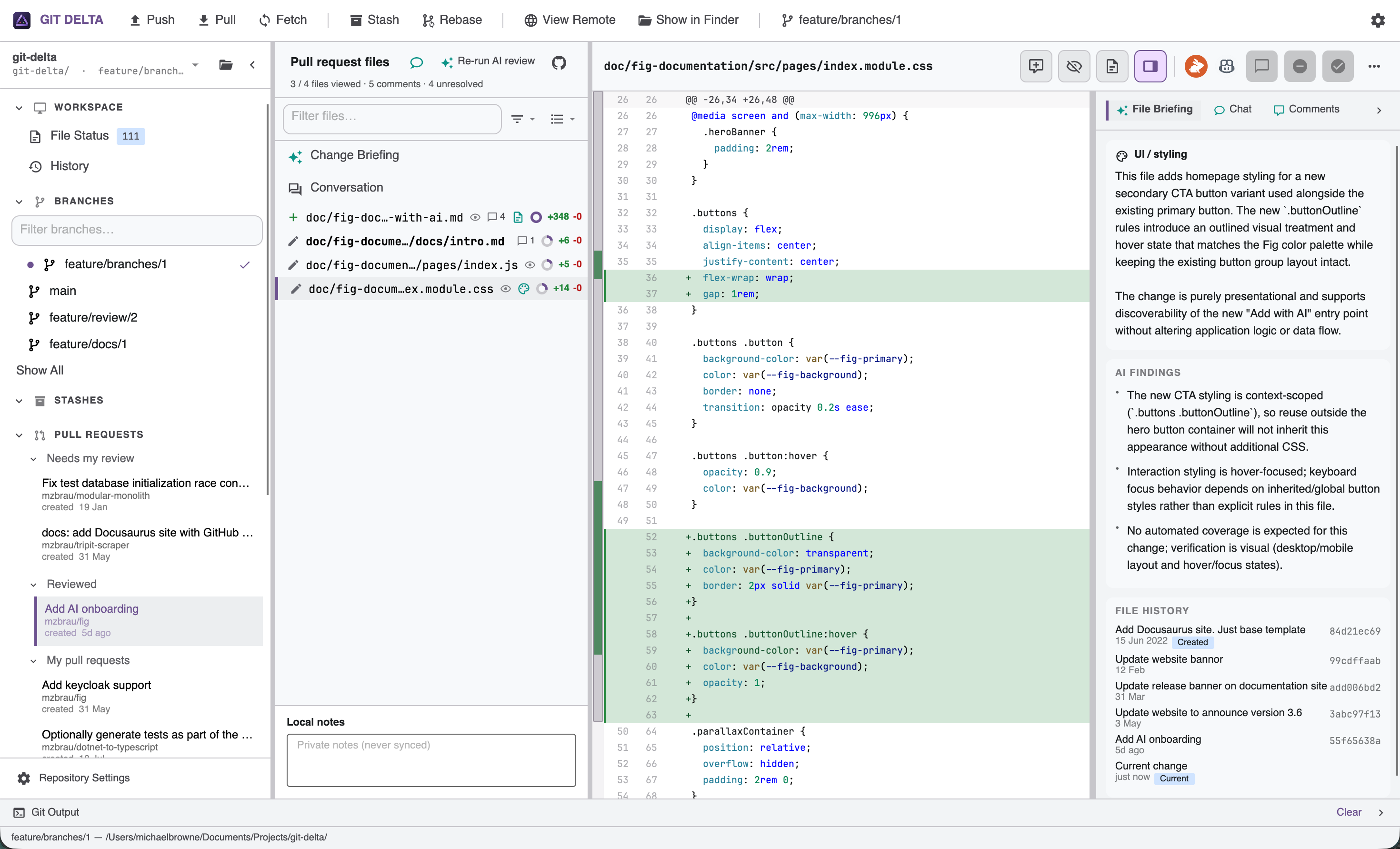Open the repository switcher dropdown arrow
Screen dimensions: 1400x849
pos(195,64)
